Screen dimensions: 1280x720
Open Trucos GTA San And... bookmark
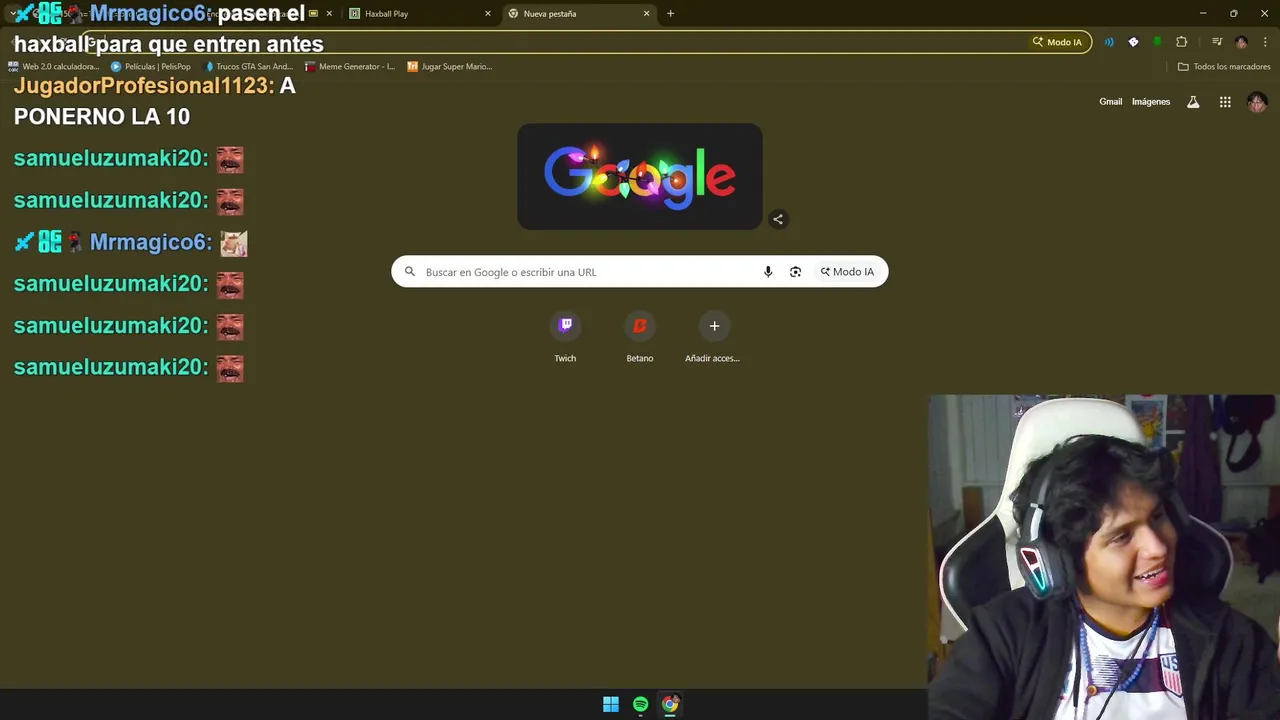[248, 67]
